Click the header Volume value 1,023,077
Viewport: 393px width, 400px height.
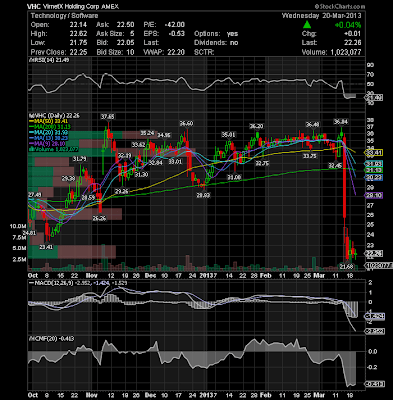coord(345,52)
